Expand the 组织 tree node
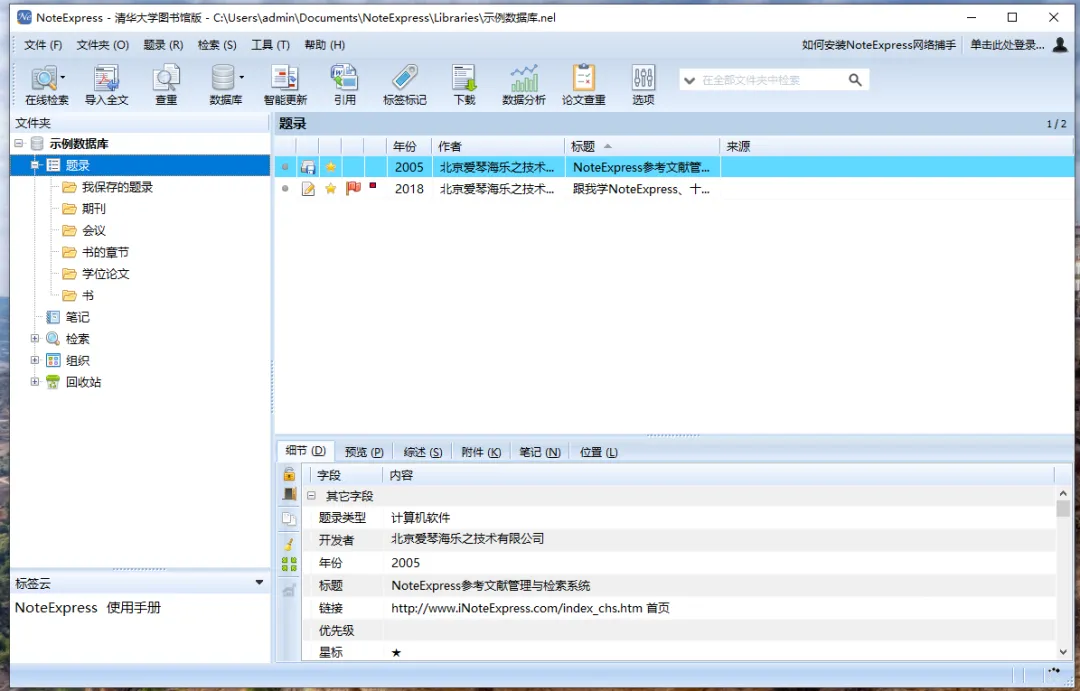1080x691 pixels. (x=34, y=360)
